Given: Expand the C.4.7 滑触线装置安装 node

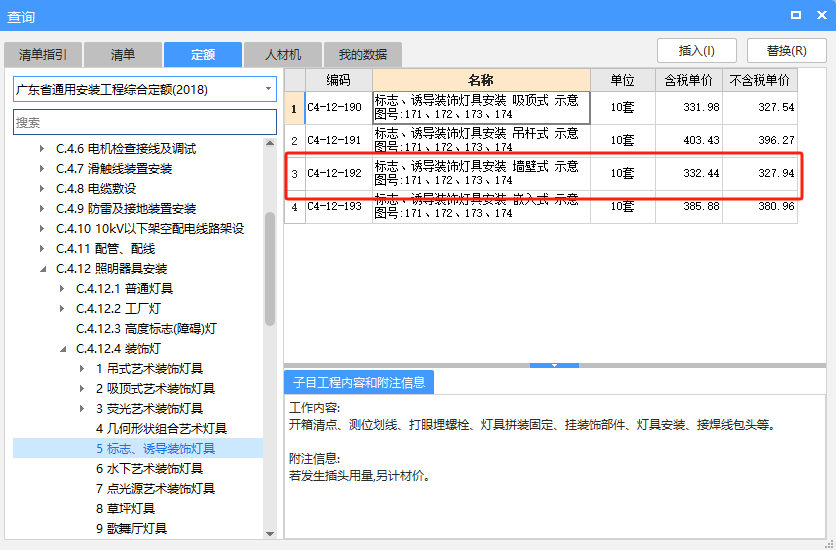Looking at the screenshot, I should click(x=42, y=169).
